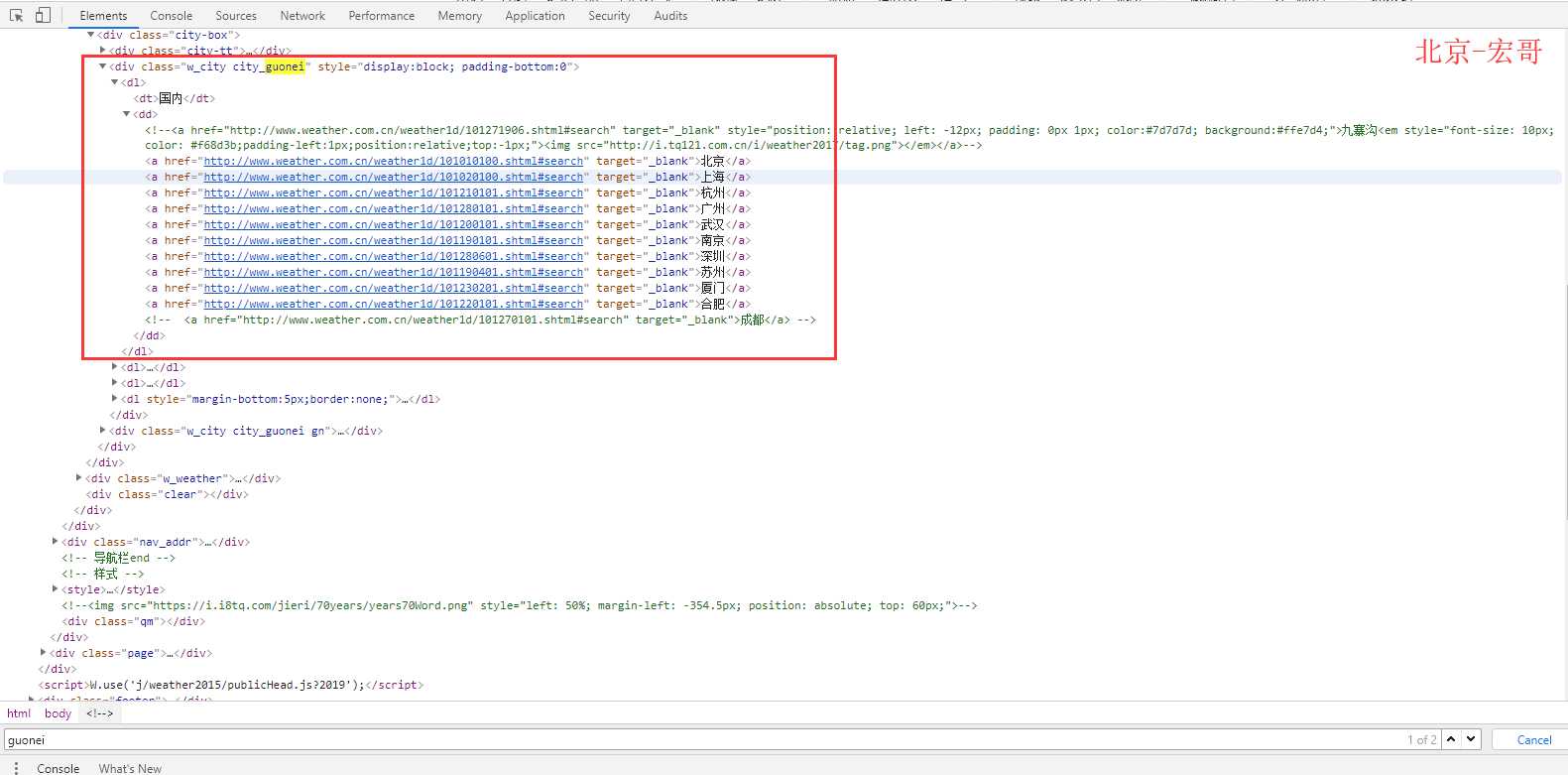Switch to the Console tab
Screen dimensions: 1568x775
pyautogui.click(x=172, y=16)
